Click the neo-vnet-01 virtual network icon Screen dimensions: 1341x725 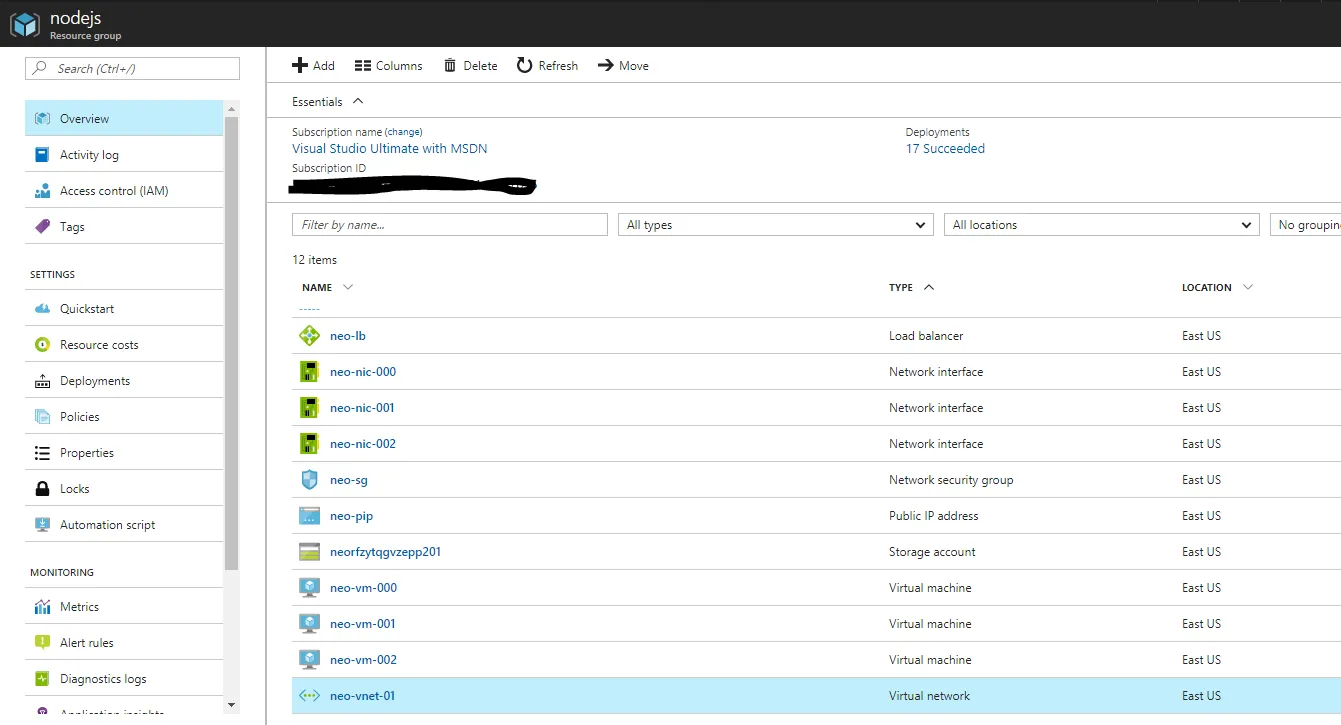(x=309, y=696)
